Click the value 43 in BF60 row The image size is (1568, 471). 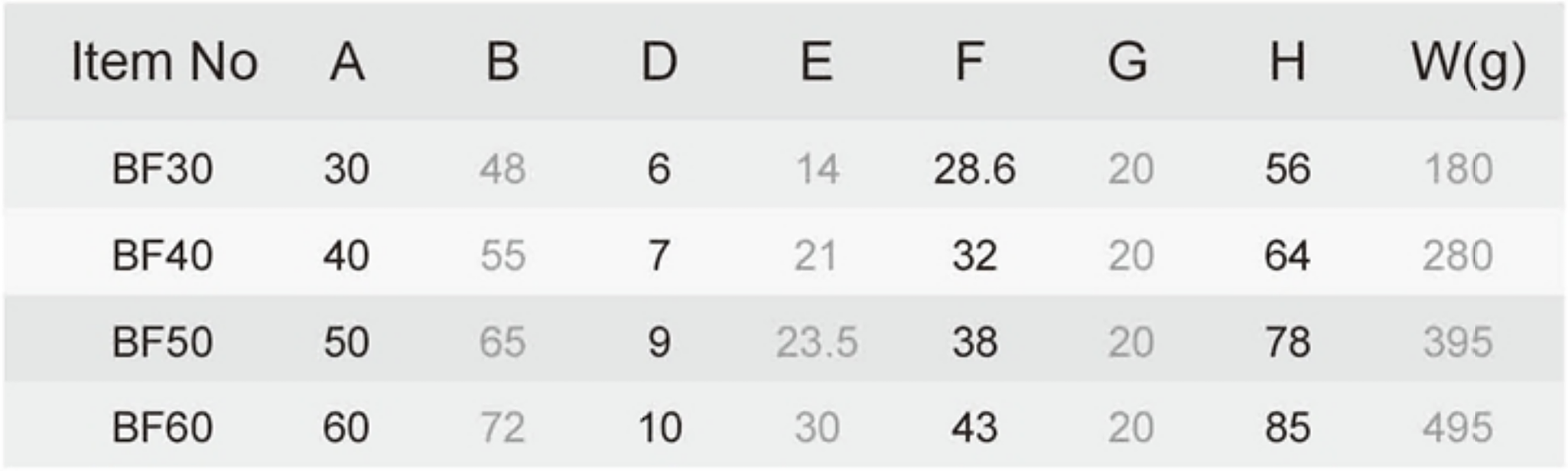coord(975,427)
